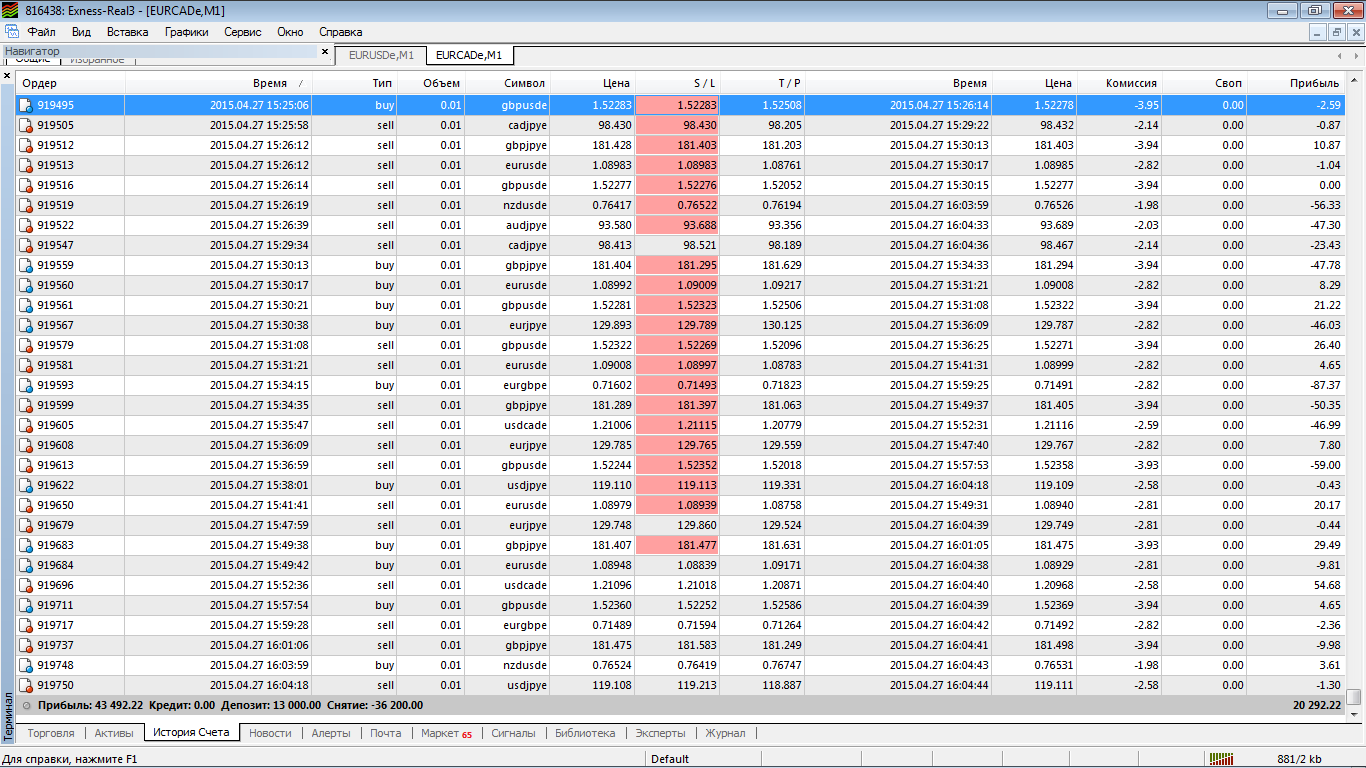Sort by Прибыль column header
The width and height of the screenshot is (1366, 768).
click(1296, 84)
